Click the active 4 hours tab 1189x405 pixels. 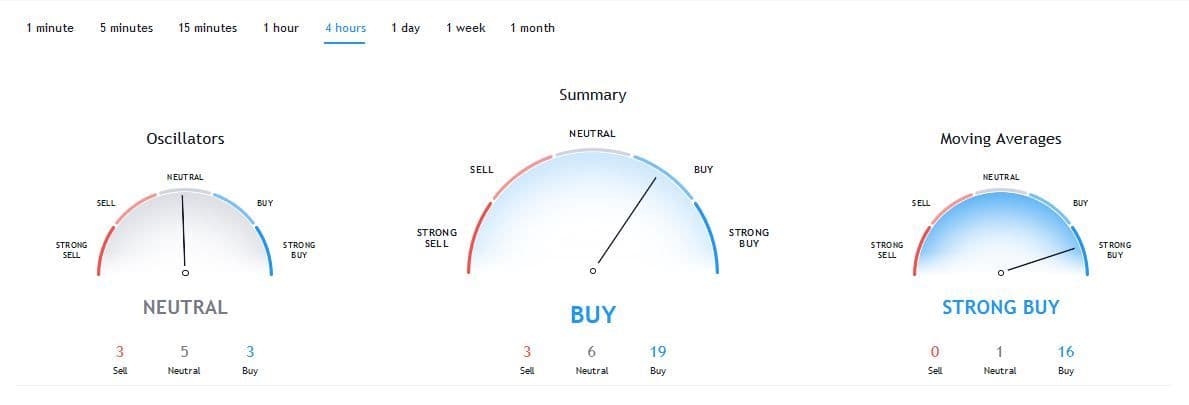pyautogui.click(x=345, y=28)
